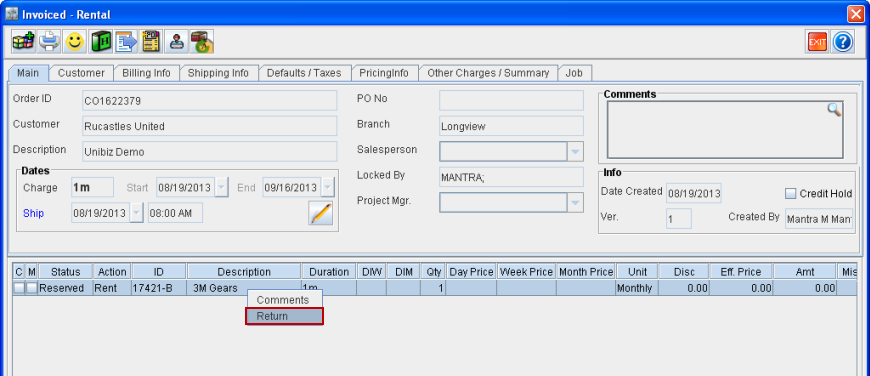
Task: Choose Comments from the context menu
Action: pos(284,300)
